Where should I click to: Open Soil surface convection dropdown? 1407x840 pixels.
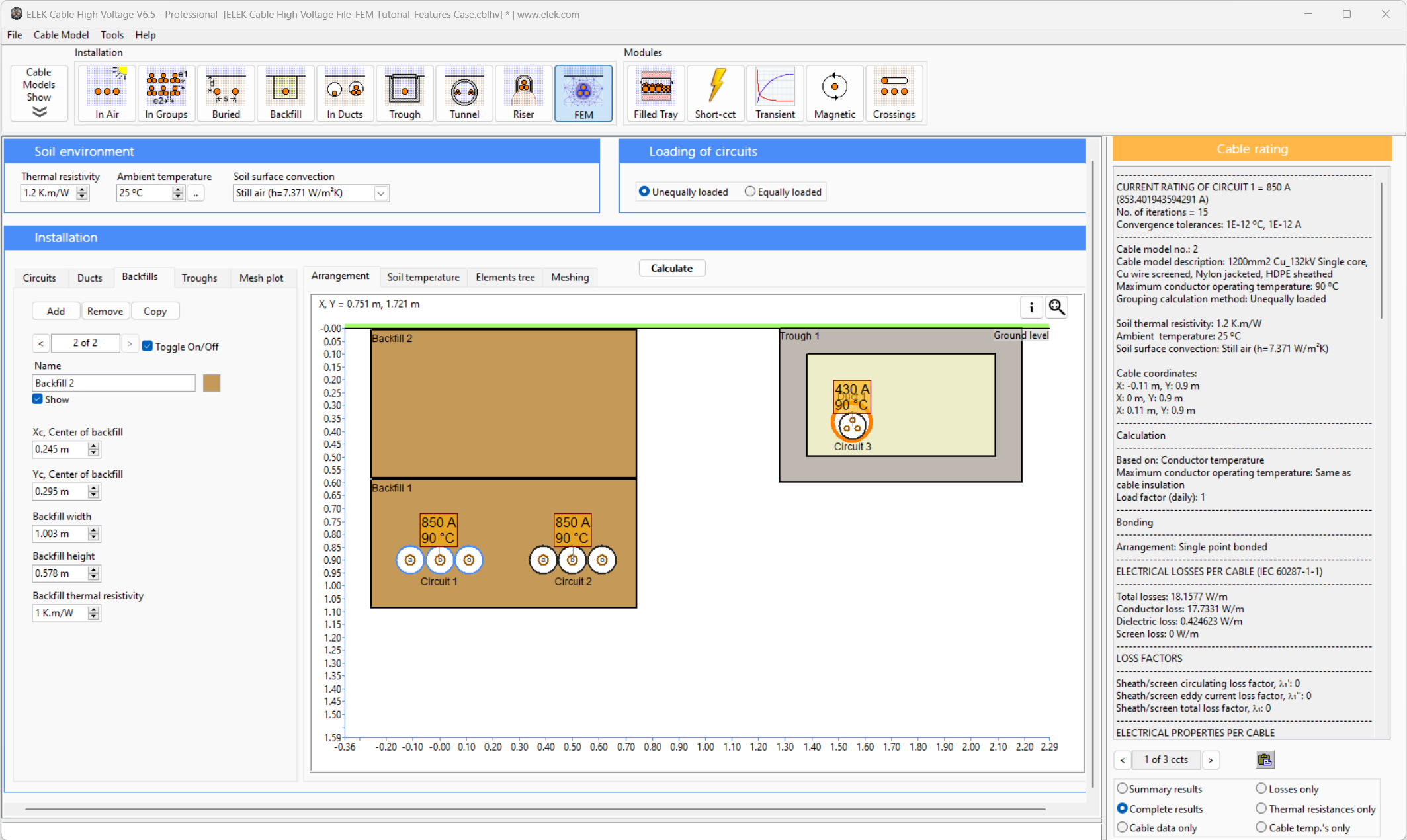381,193
